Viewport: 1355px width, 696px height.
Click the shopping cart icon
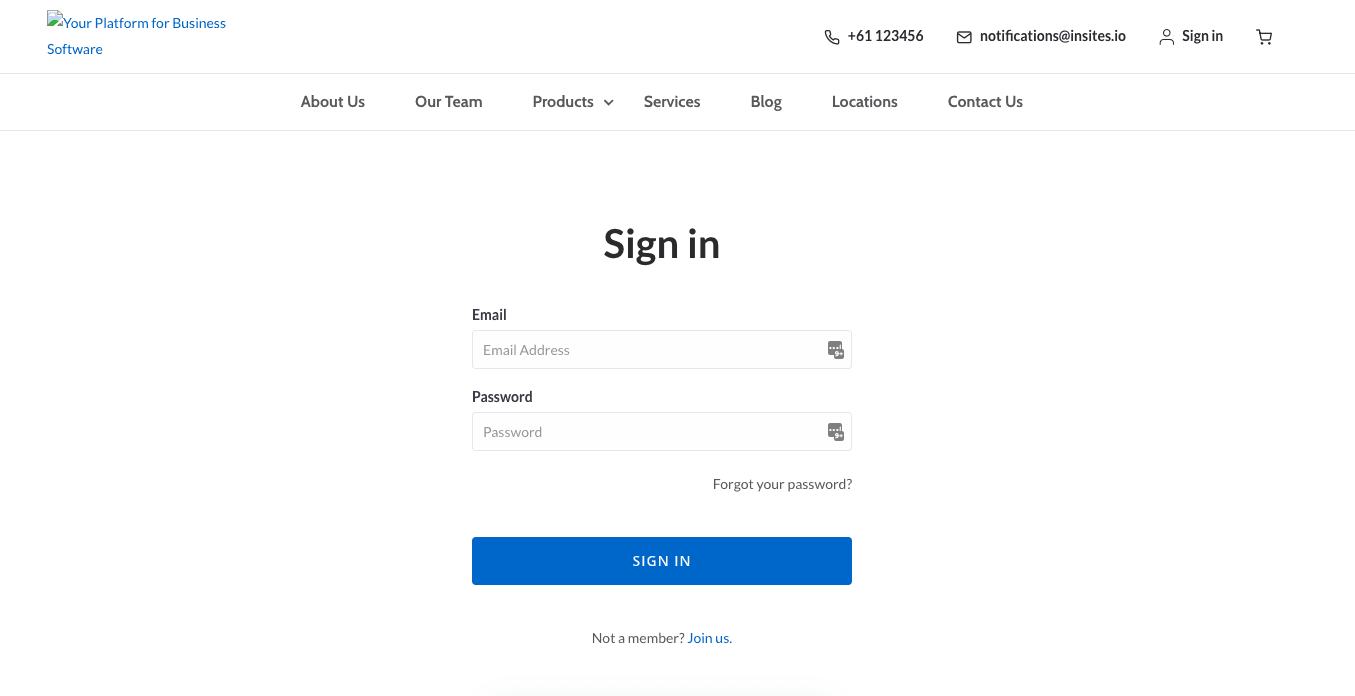1264,37
